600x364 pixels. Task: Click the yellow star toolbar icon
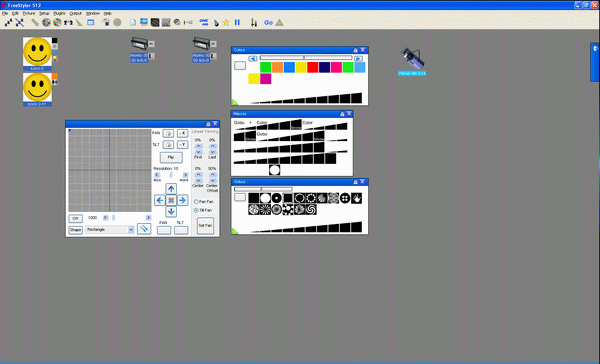(x=226, y=23)
